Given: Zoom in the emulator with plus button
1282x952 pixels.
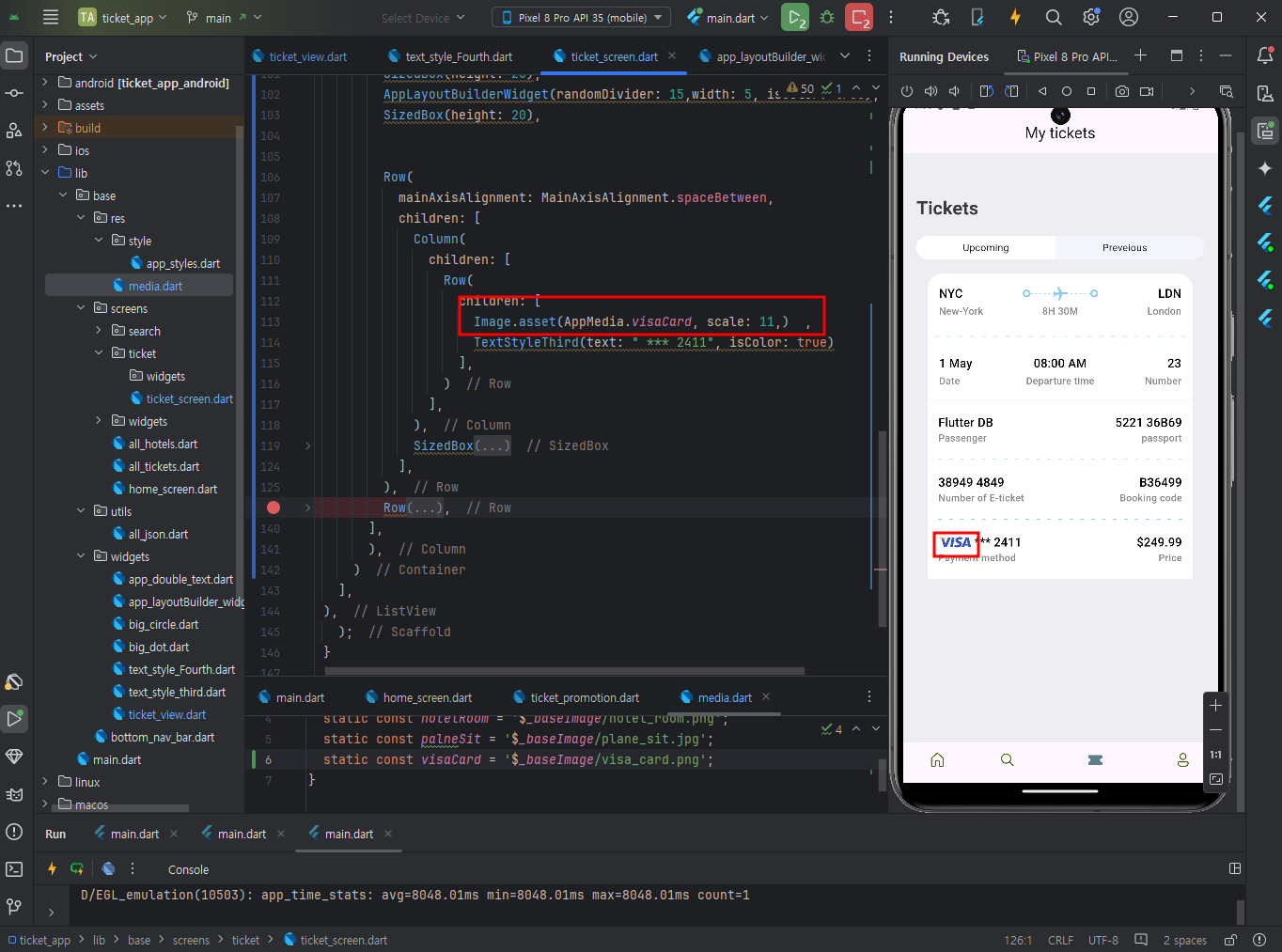Looking at the screenshot, I should point(1215,705).
